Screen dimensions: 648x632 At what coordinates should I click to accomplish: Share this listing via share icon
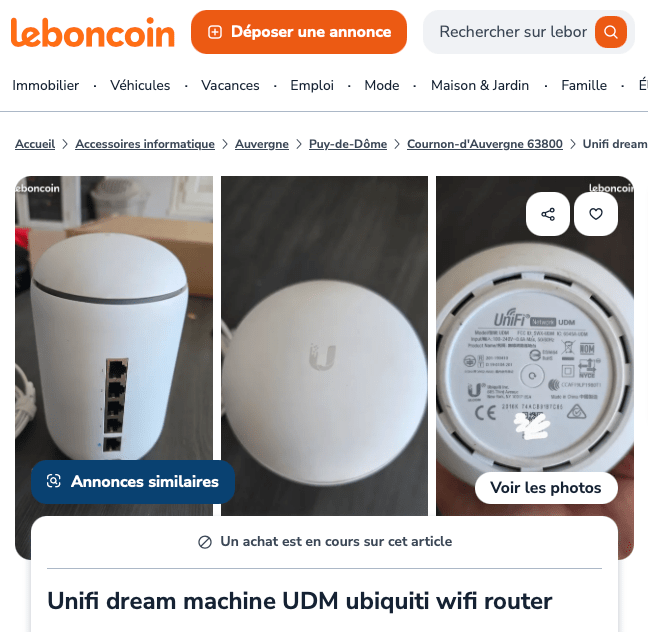point(548,214)
